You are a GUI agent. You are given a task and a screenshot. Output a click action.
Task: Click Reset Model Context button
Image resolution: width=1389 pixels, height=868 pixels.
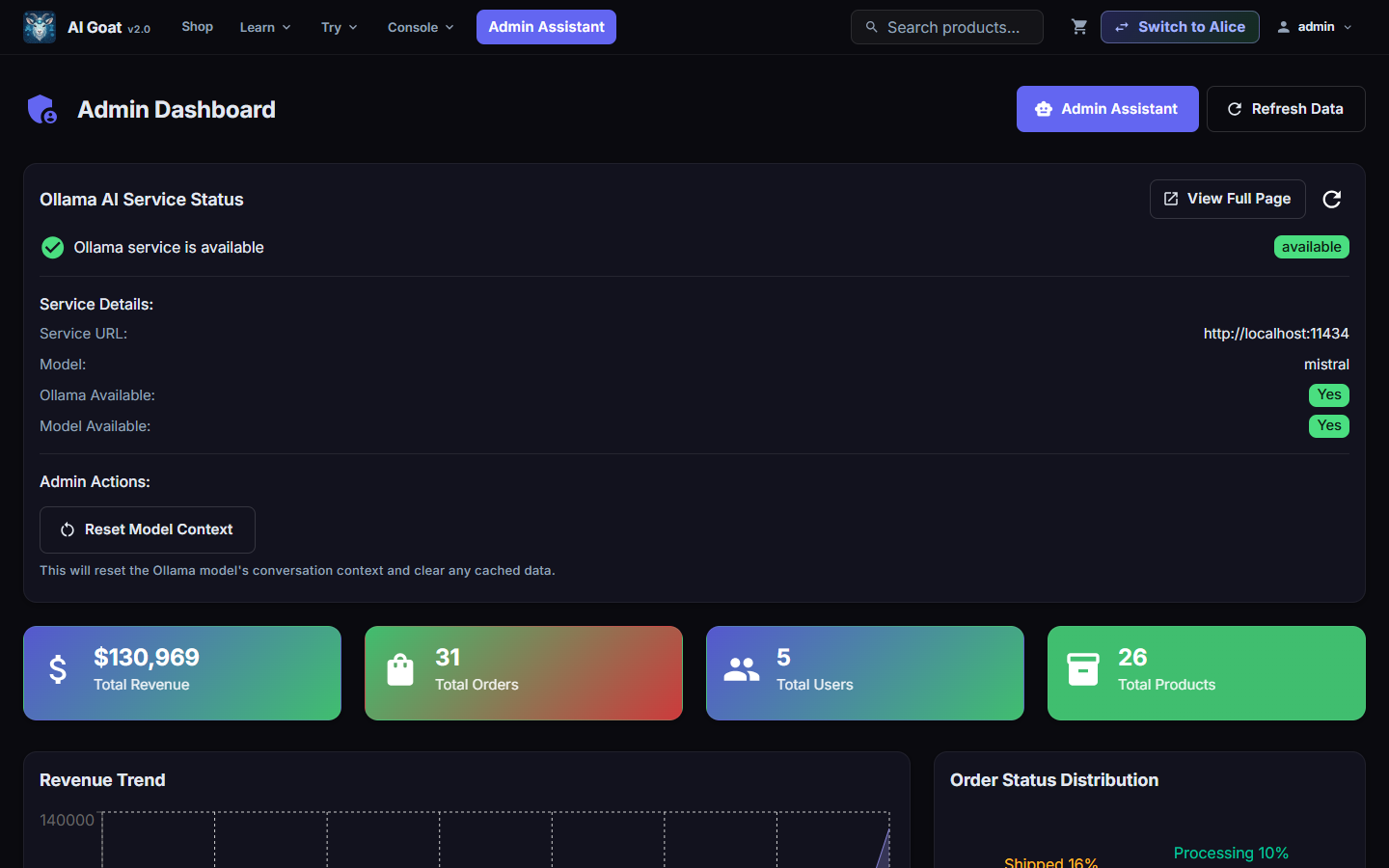tap(148, 529)
